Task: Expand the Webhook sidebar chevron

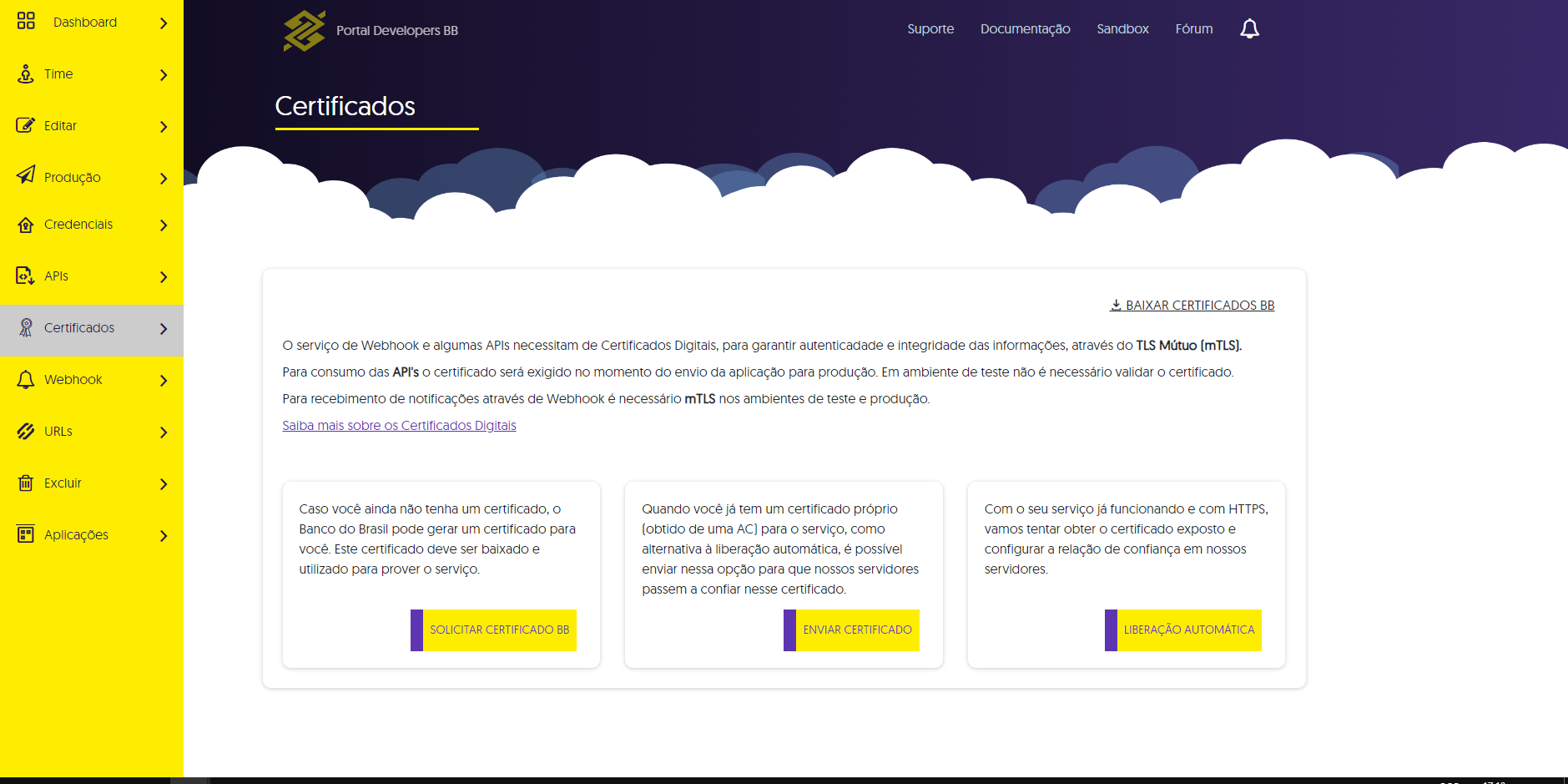Action: point(164,381)
